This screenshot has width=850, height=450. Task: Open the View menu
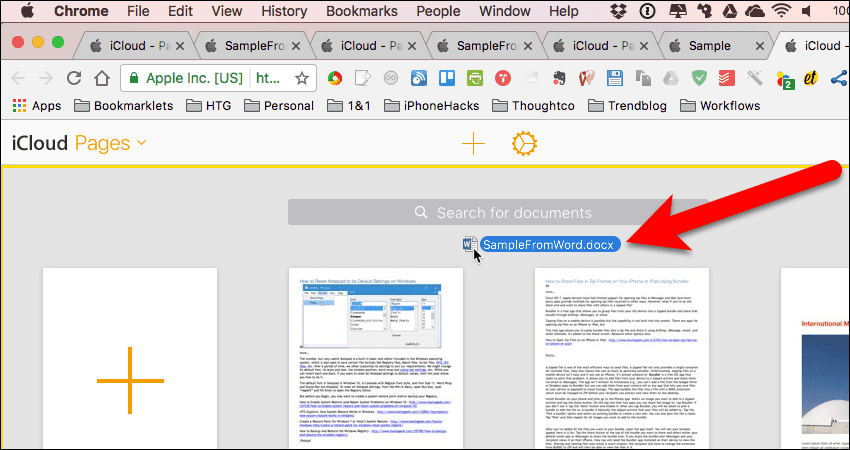227,11
